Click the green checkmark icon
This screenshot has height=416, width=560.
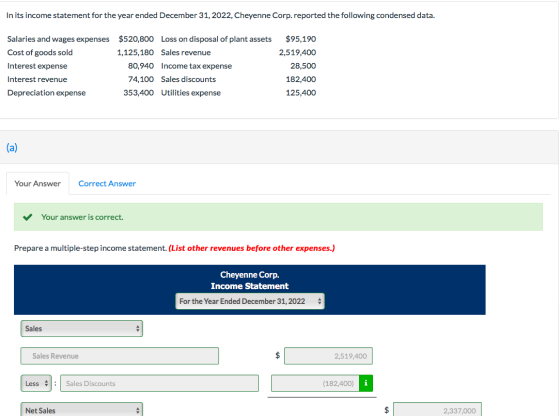coord(28,217)
